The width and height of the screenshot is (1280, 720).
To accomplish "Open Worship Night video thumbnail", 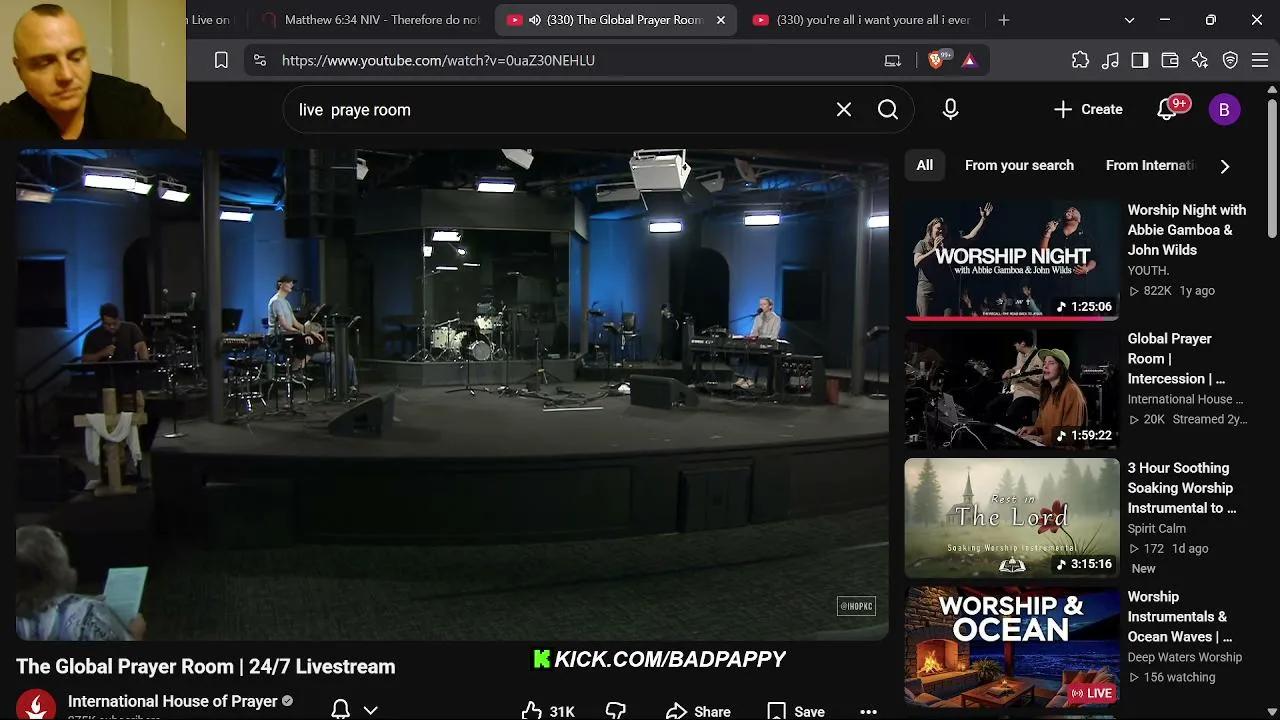I will [x=1012, y=260].
